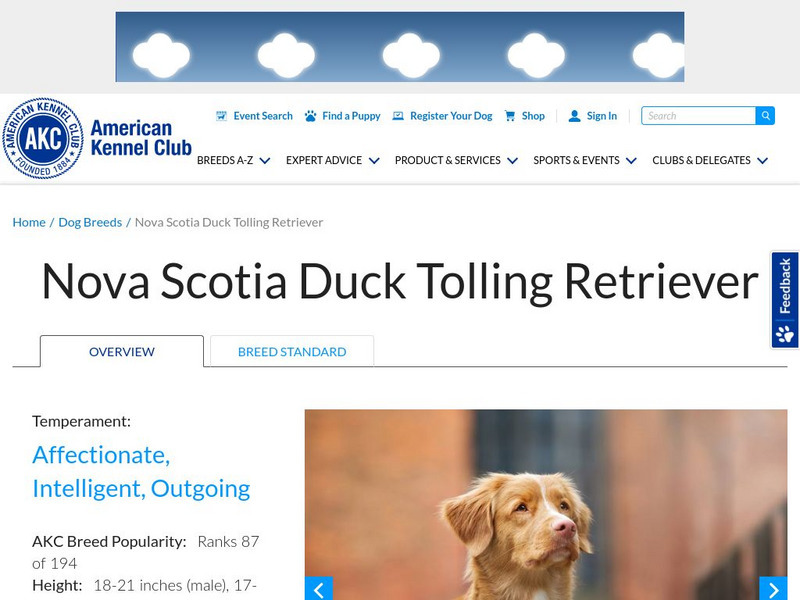The height and width of the screenshot is (600, 800).
Task: Advance to the next photo with the right arrow
Action: pyautogui.click(x=773, y=589)
